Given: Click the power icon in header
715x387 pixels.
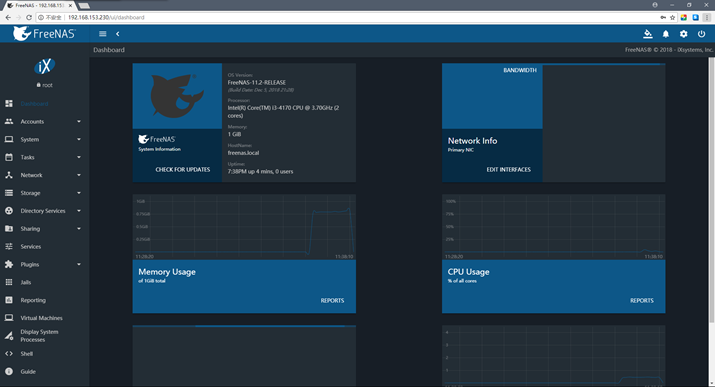Looking at the screenshot, I should click(701, 34).
